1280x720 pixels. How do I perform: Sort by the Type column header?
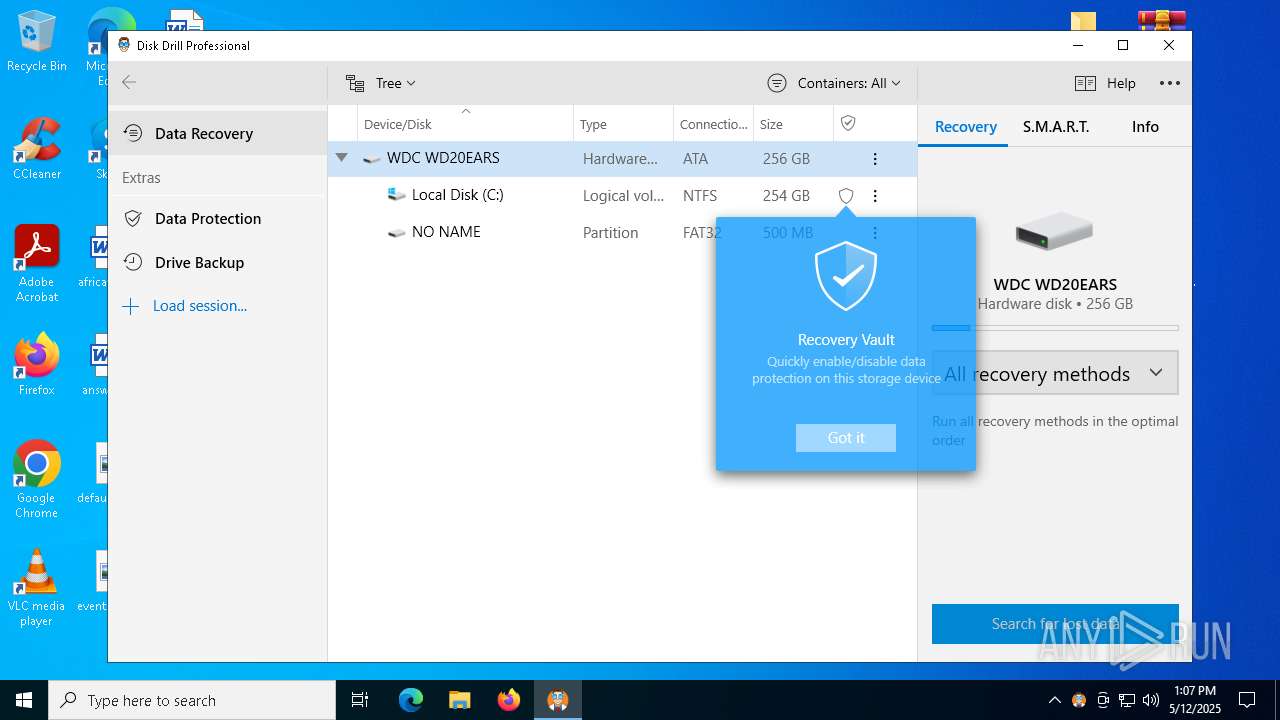point(623,124)
